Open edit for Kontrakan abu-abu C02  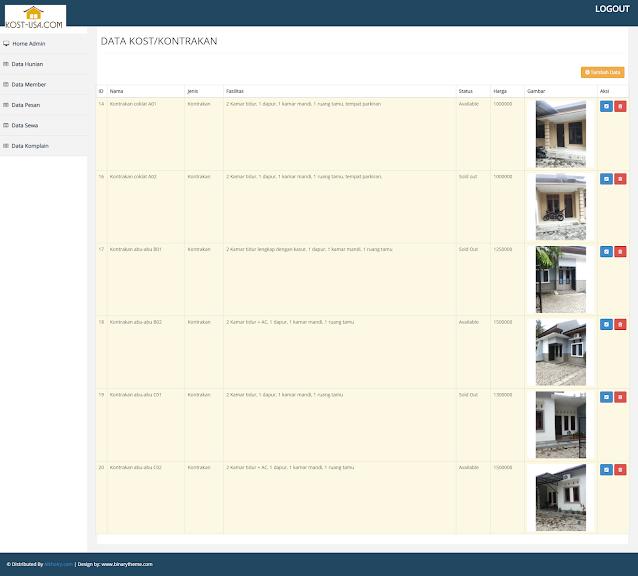606,470
